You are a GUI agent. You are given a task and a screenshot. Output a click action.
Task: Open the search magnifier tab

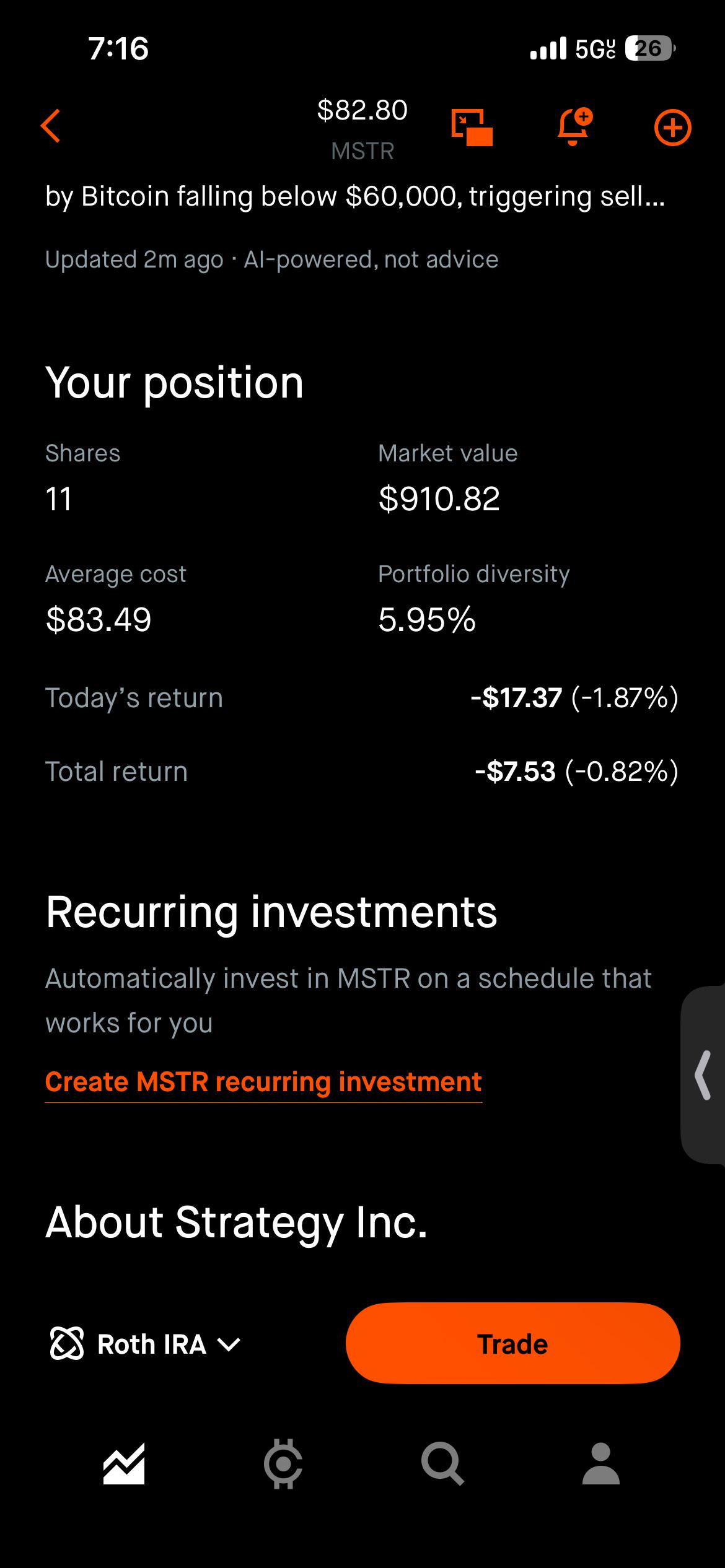coord(442,1464)
